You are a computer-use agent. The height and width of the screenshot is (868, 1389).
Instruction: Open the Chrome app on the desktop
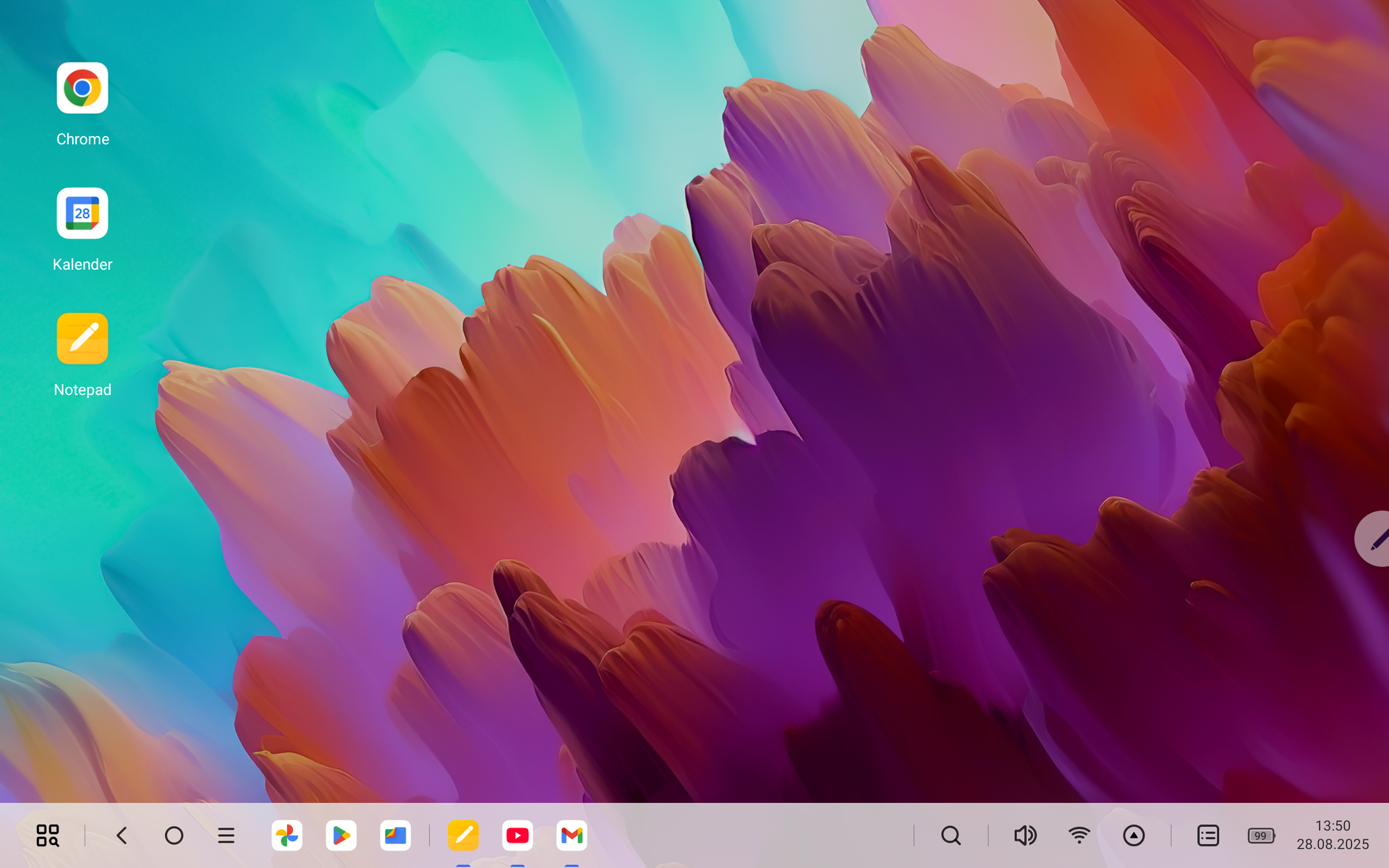[82, 88]
